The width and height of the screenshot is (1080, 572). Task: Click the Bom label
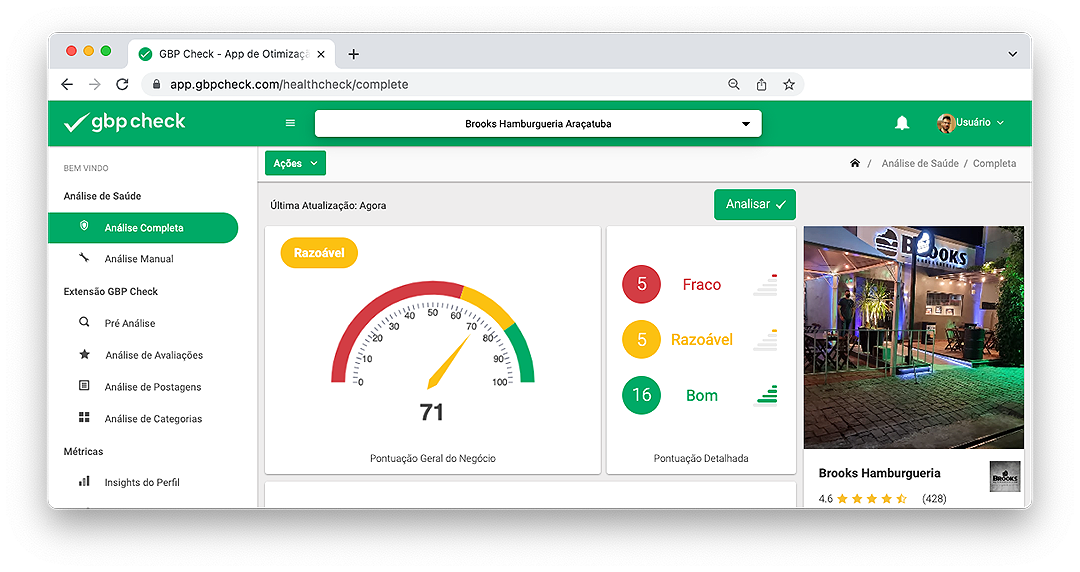[x=701, y=396]
